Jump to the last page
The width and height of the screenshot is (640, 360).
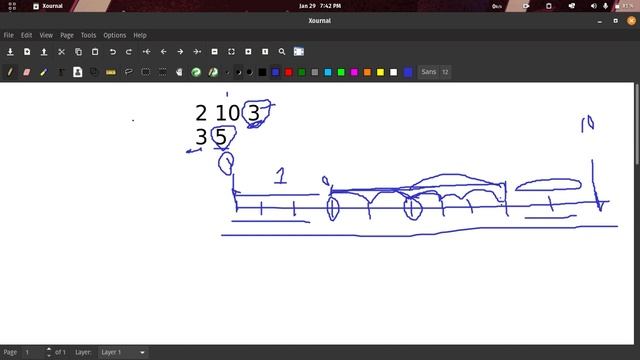[197, 52]
